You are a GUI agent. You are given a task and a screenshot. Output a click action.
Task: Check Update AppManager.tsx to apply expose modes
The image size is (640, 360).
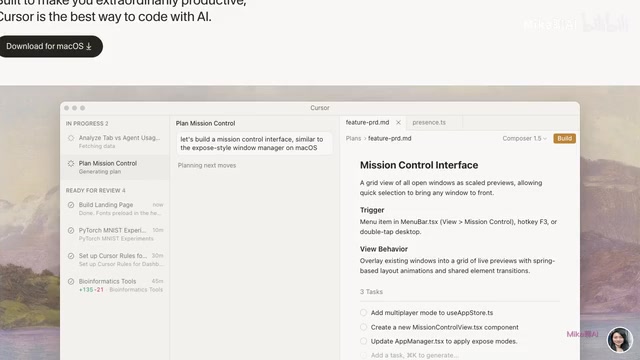(x=363, y=341)
